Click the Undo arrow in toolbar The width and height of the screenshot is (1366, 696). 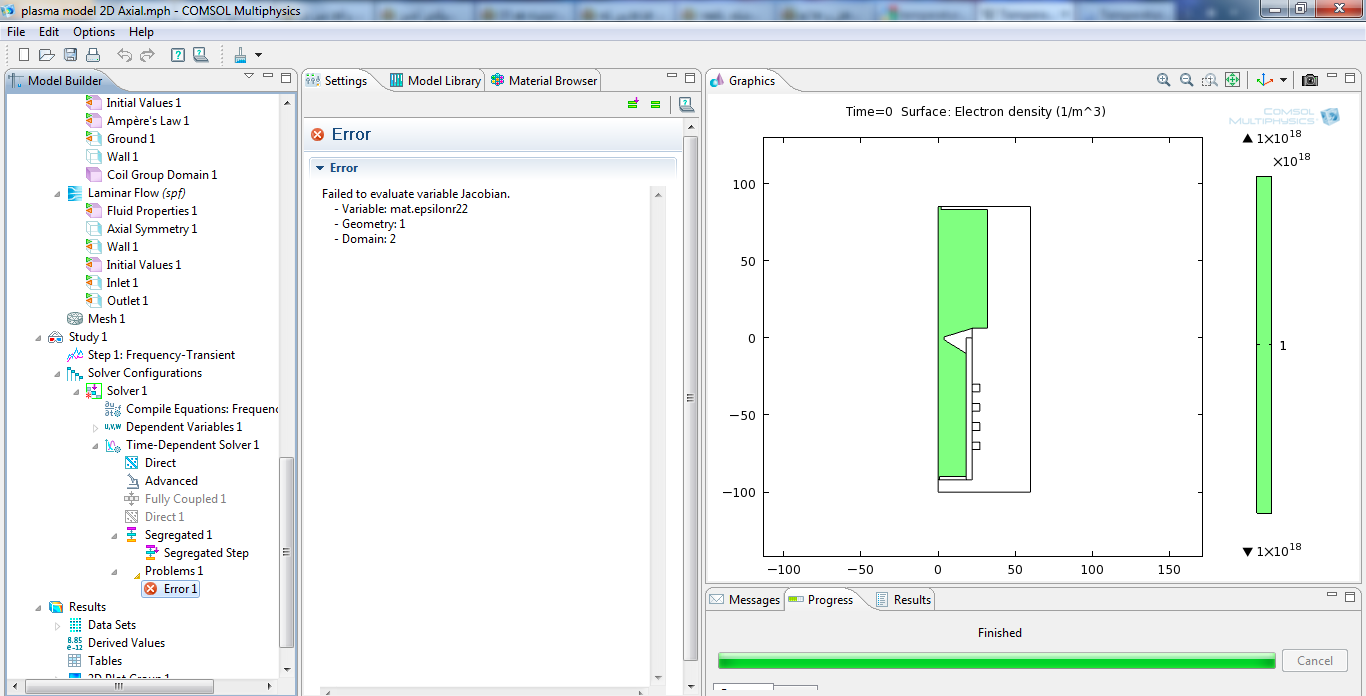point(124,55)
